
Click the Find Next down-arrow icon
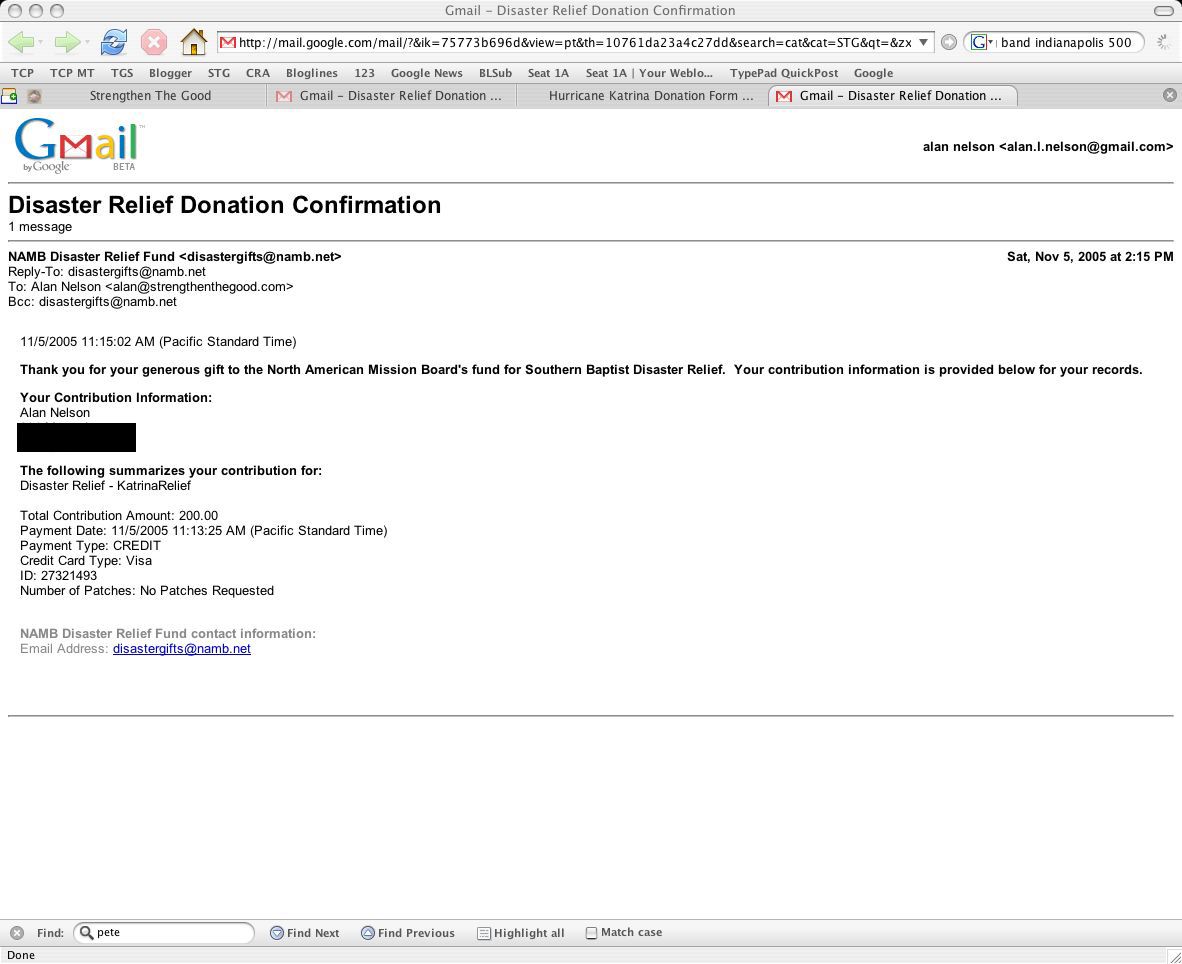coord(277,933)
